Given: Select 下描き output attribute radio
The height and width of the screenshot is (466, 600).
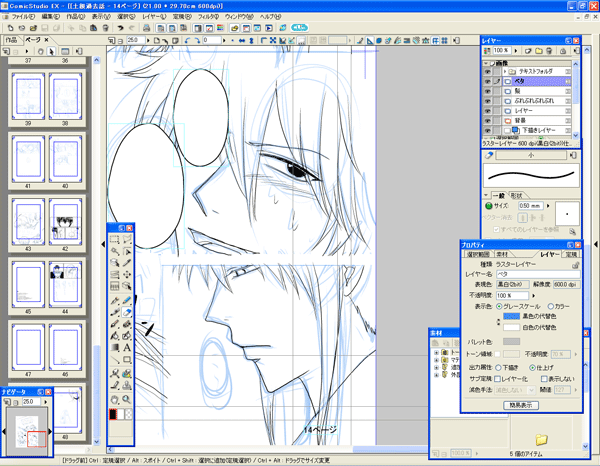Looking at the screenshot, I should point(499,368).
